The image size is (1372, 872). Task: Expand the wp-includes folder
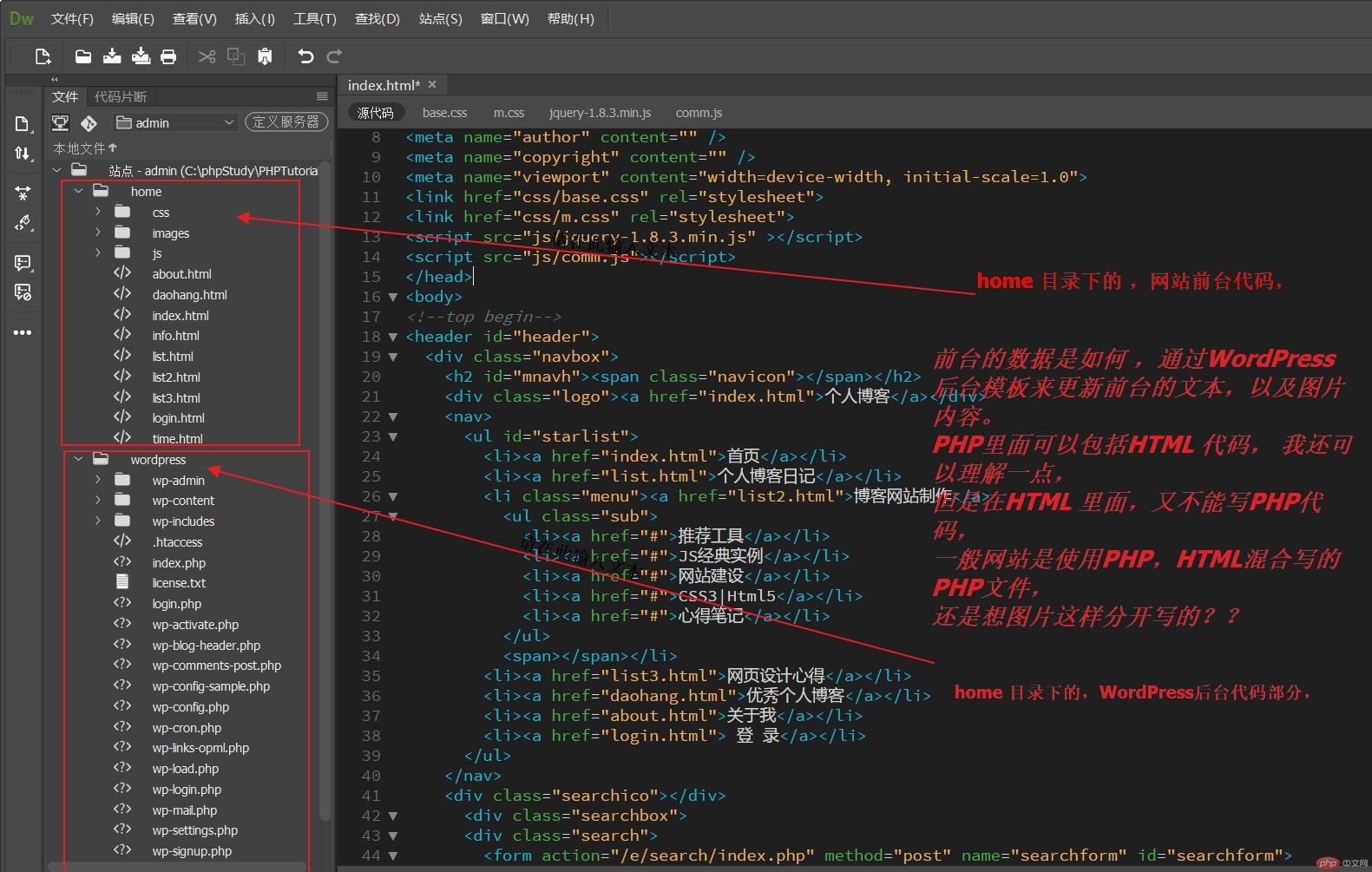click(98, 521)
